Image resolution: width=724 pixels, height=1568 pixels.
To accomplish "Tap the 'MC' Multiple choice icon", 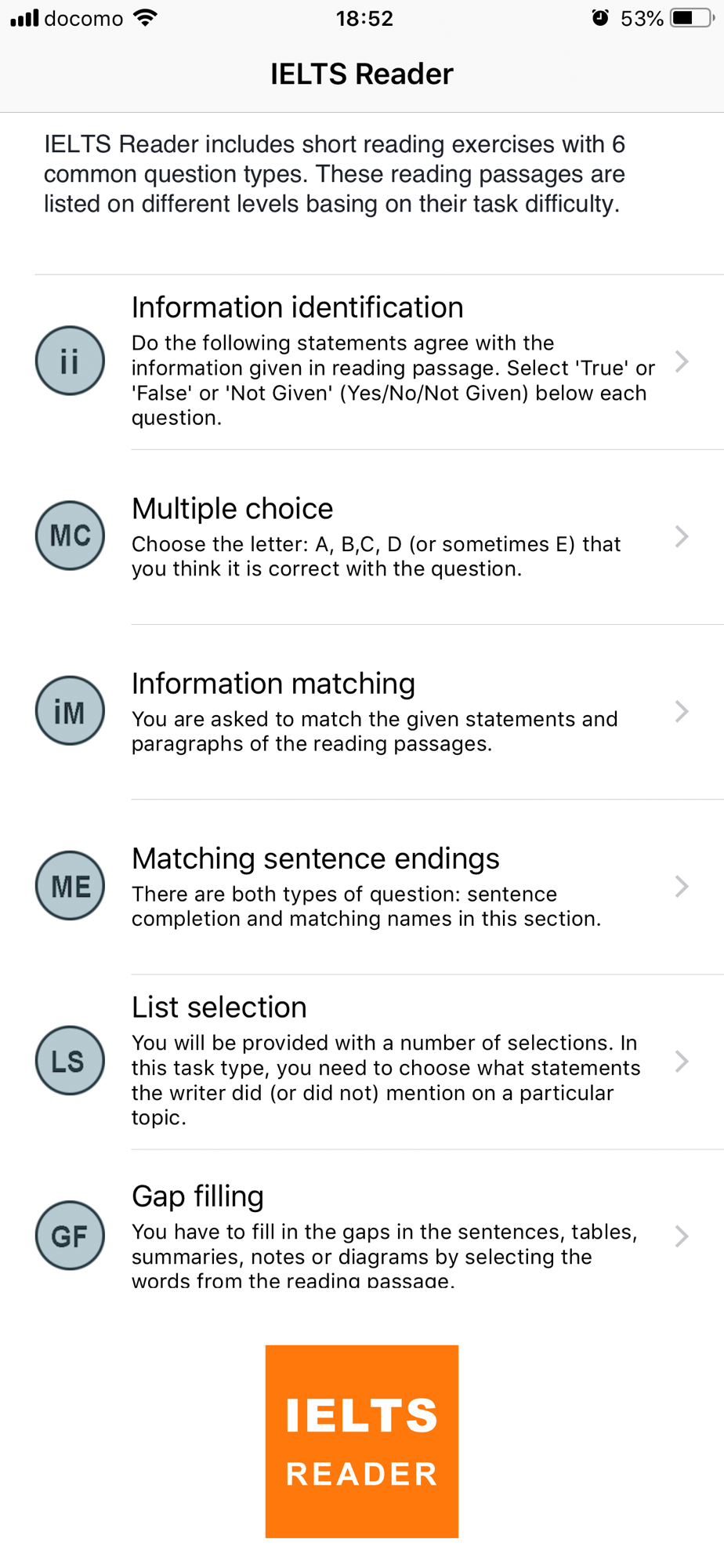I will (70, 535).
